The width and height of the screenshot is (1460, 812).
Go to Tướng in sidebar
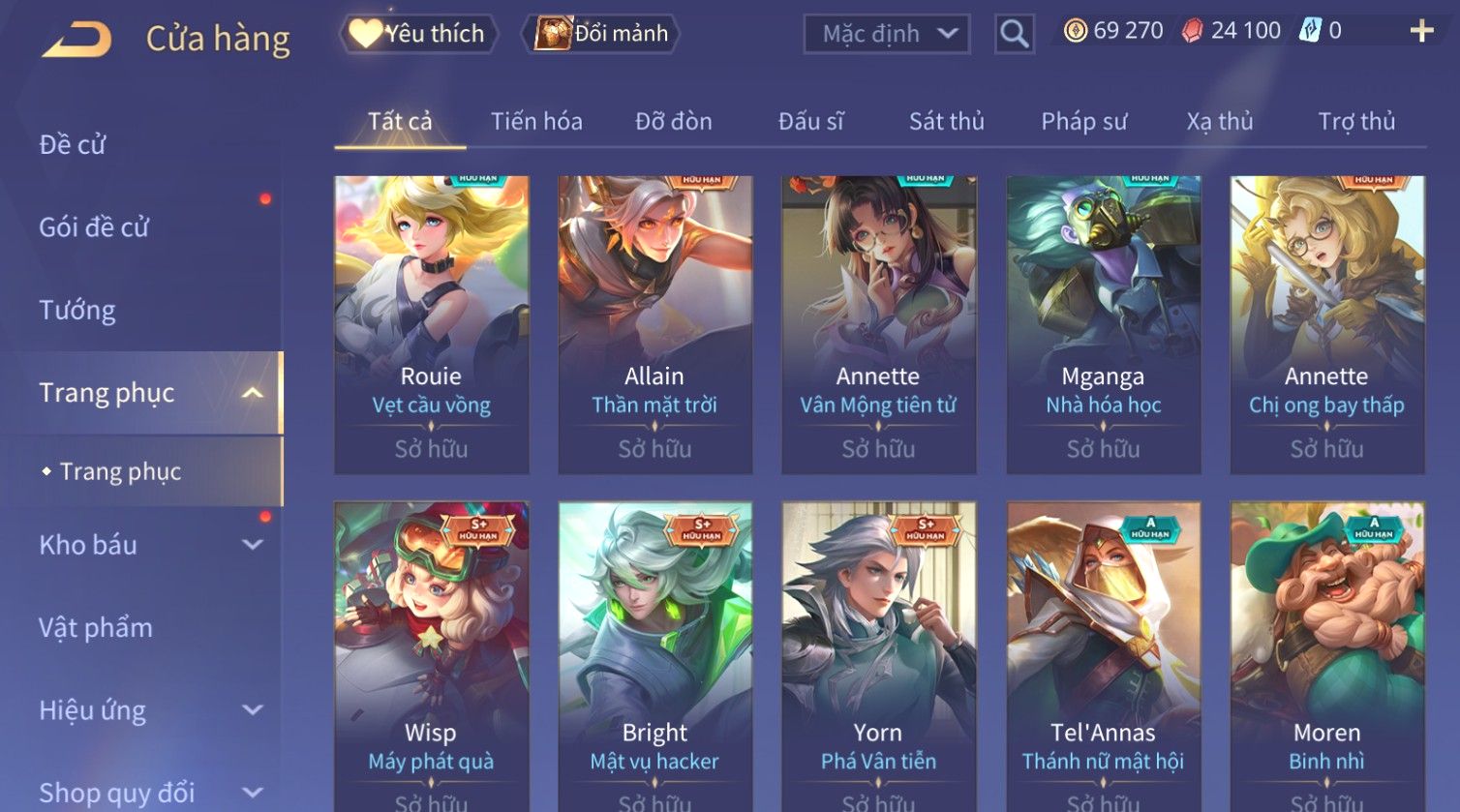(x=77, y=311)
